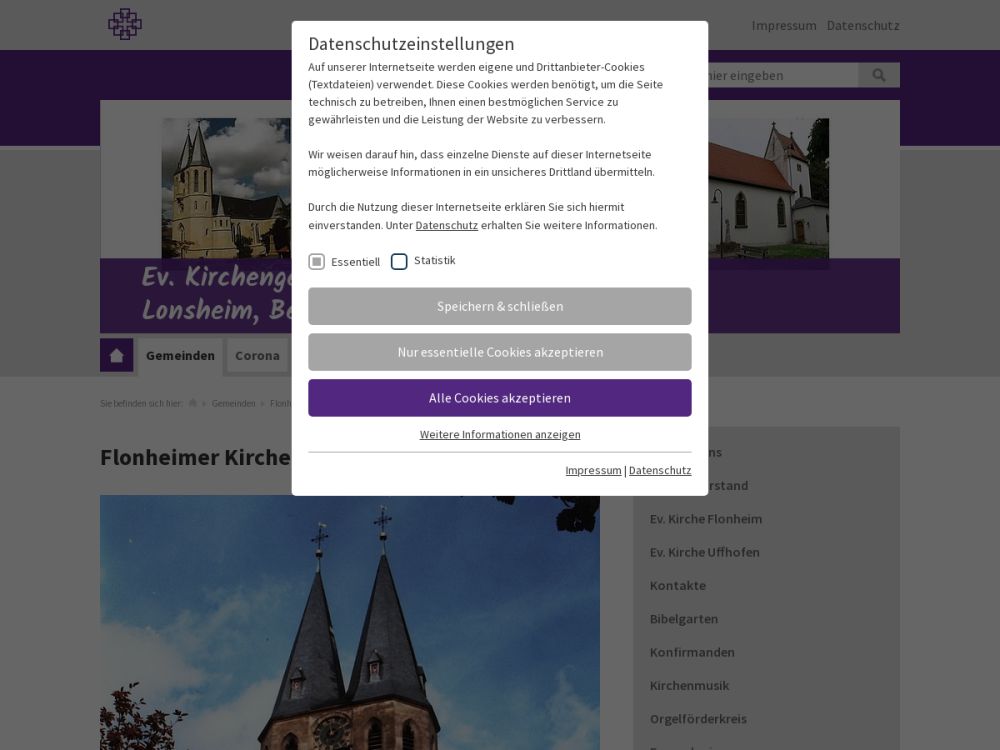Open Datenschutz link in dialog text
Screen dimensions: 1000x750
coord(446,225)
